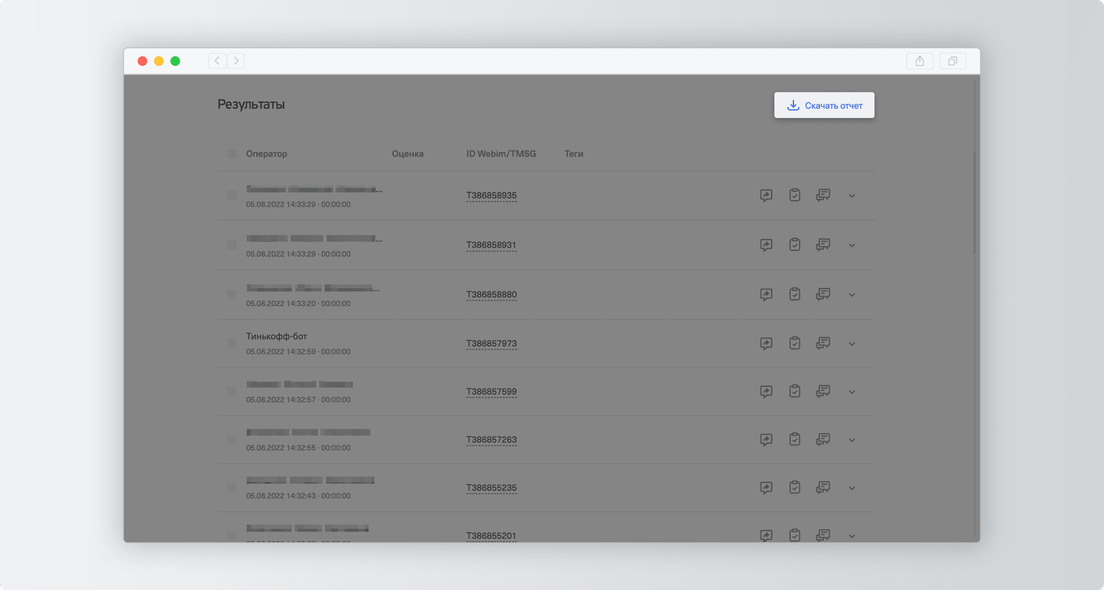The height and width of the screenshot is (590, 1104).
Task: Open the clipboard checklist icon for T386855201
Action: click(x=794, y=534)
